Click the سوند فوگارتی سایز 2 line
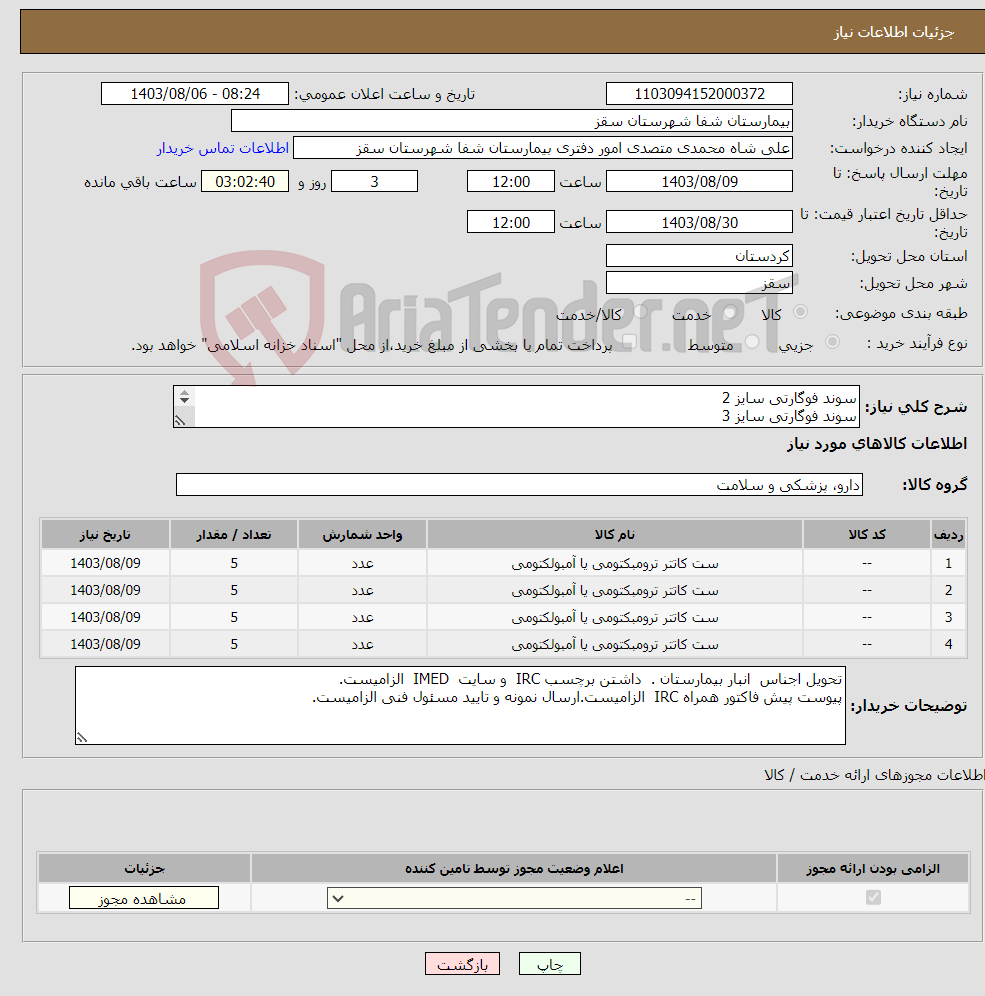This screenshot has height=996, width=985. (x=789, y=398)
